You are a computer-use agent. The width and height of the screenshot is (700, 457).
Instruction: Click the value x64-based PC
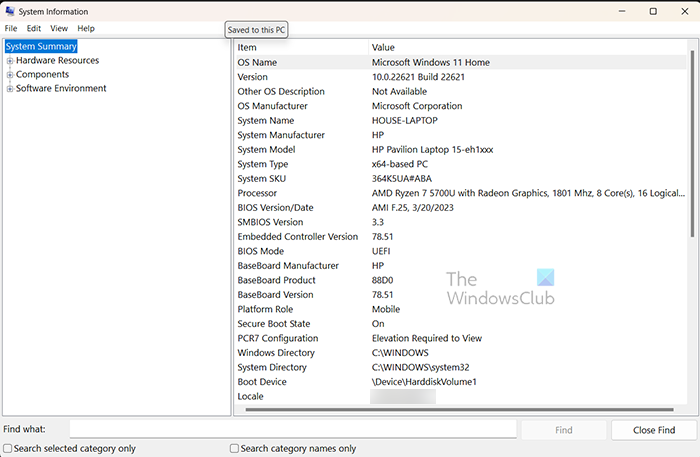coord(400,164)
